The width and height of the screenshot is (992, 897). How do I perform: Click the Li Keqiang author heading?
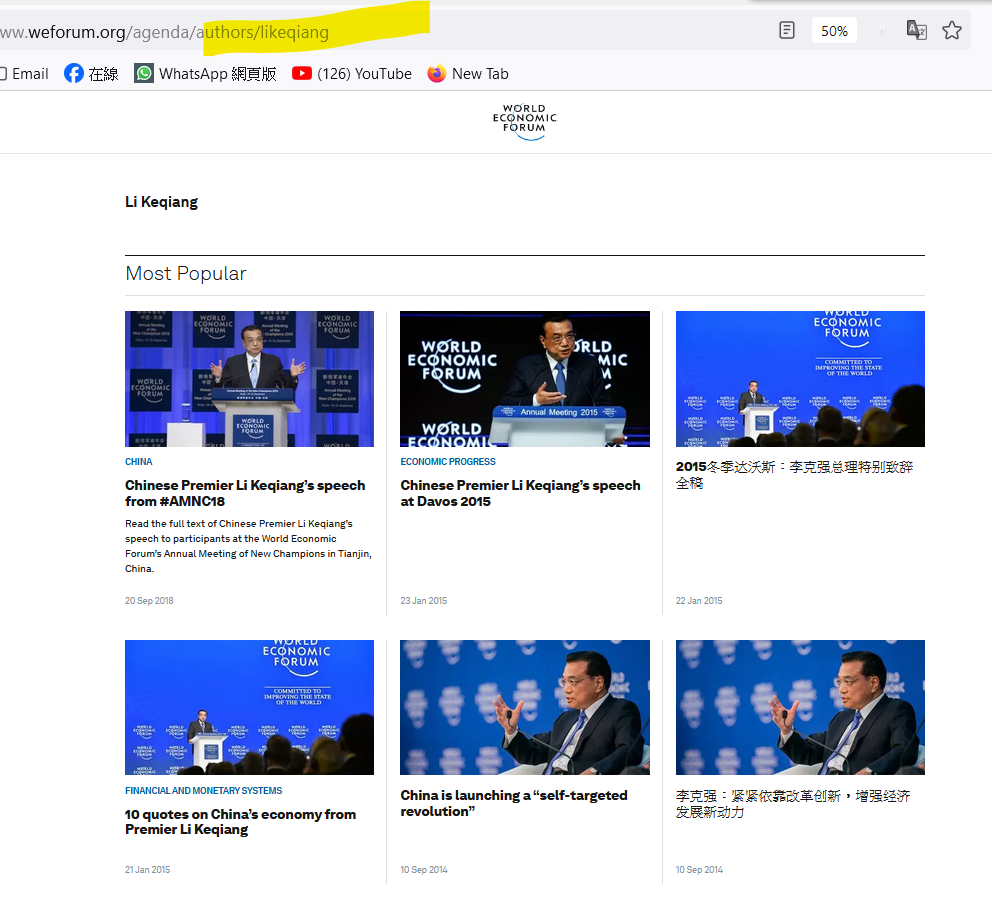(161, 202)
